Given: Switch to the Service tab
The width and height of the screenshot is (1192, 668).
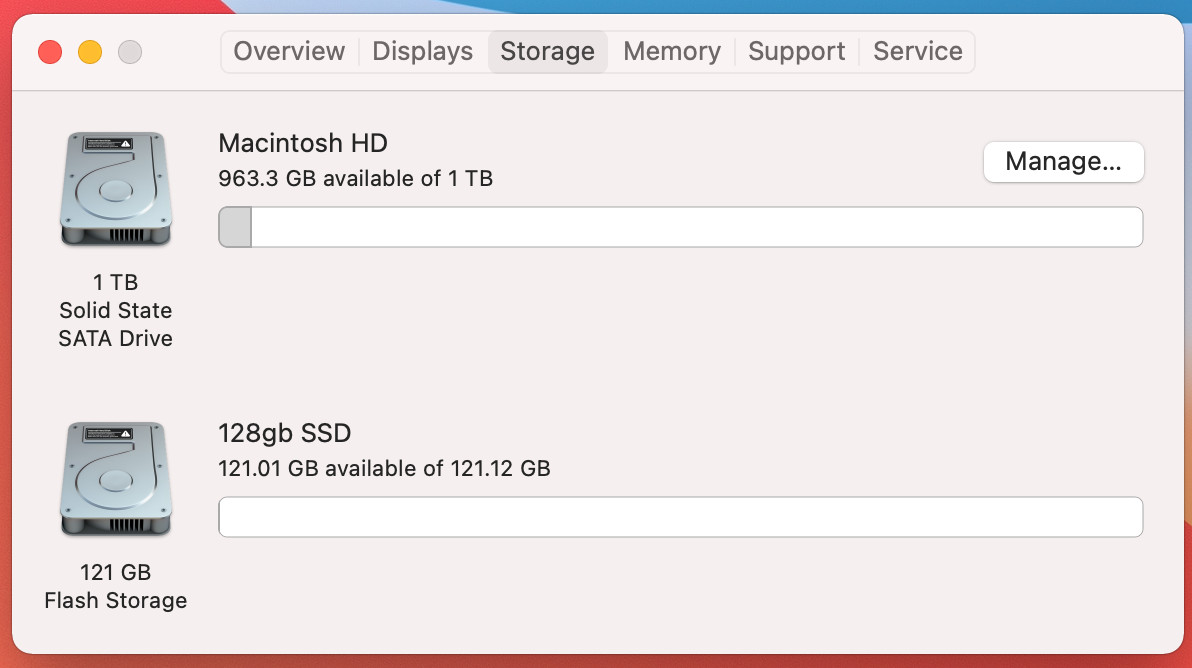Looking at the screenshot, I should pos(917,52).
